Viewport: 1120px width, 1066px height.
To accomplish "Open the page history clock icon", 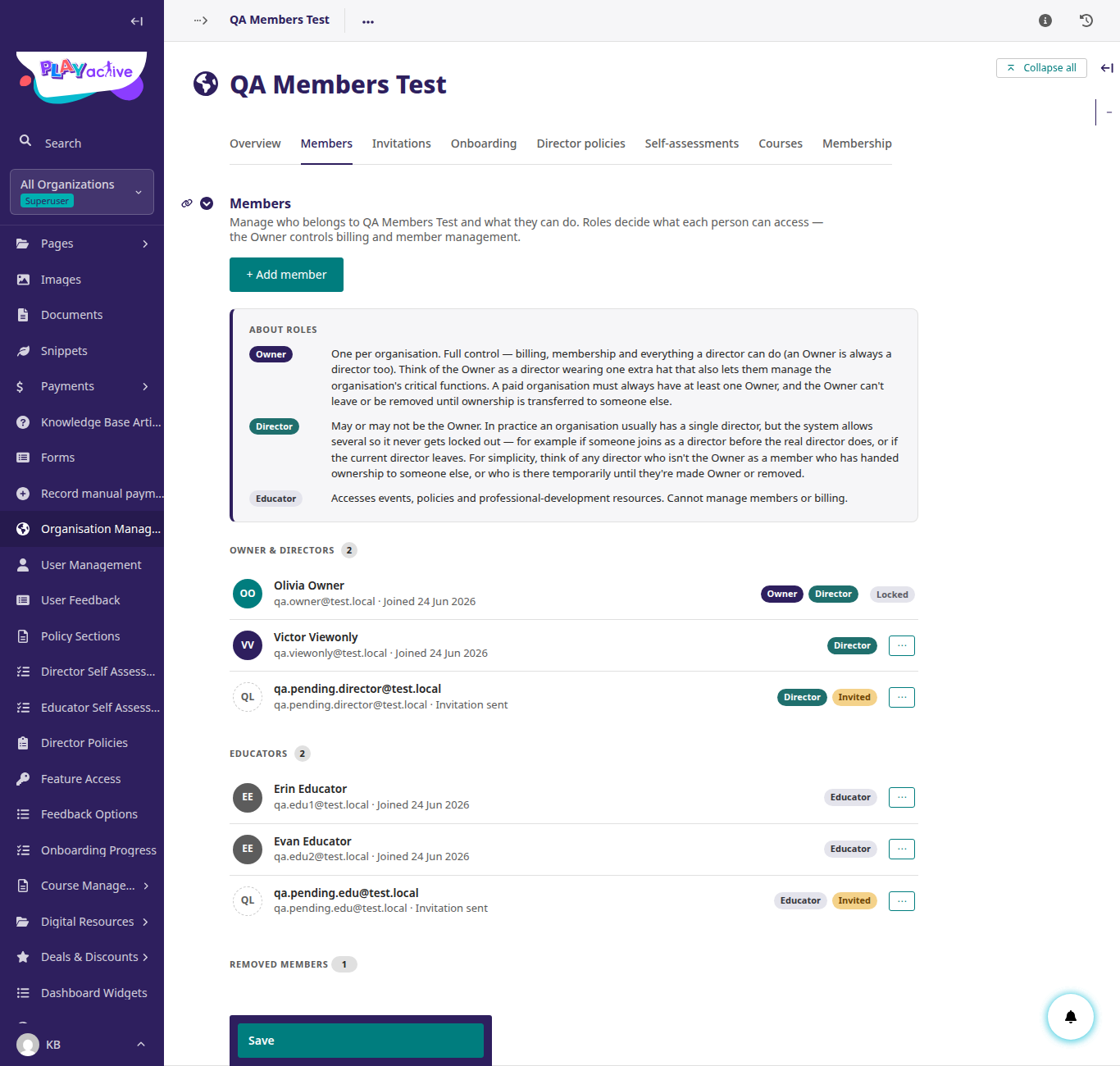I will pyautogui.click(x=1086, y=20).
